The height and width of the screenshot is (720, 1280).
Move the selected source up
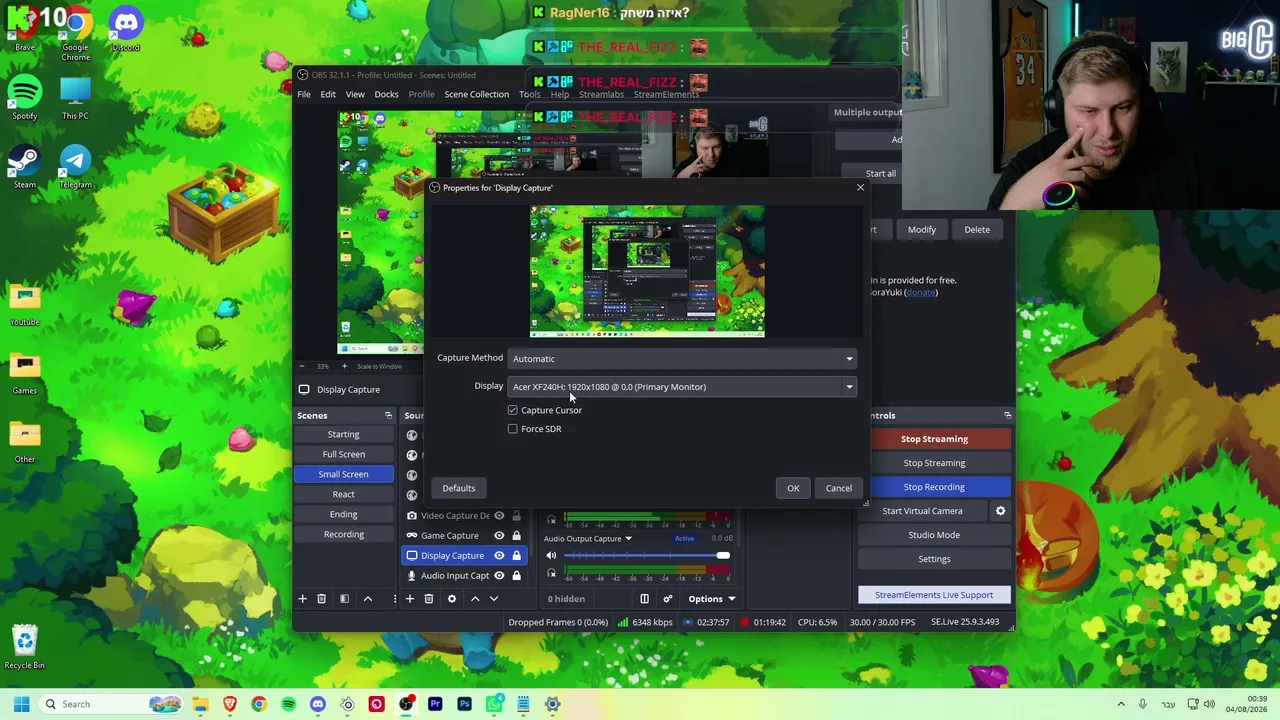coord(475,599)
